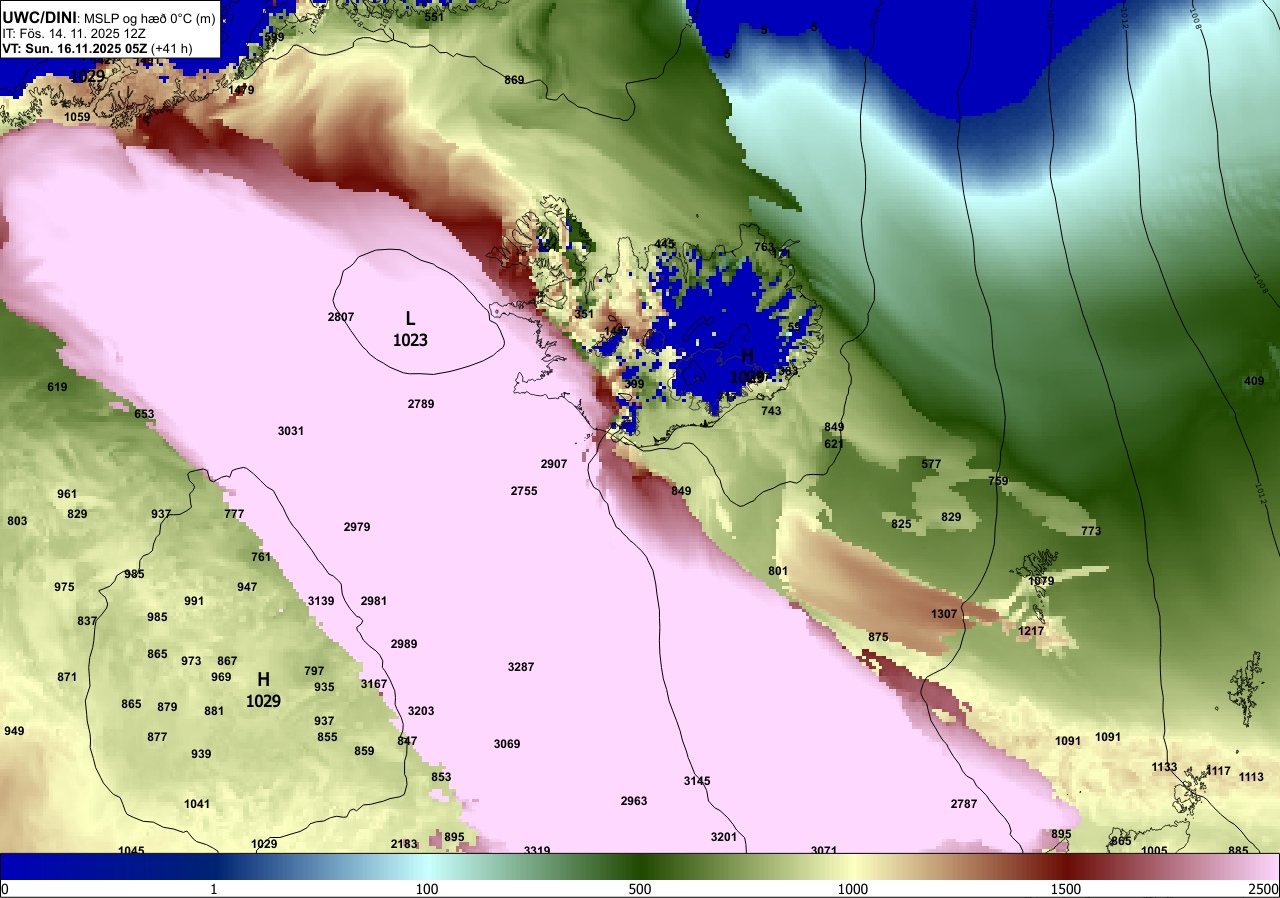Click the 'MSLP og hæð 0°C (m)' caption
The image size is (1280, 898).
point(149,18)
